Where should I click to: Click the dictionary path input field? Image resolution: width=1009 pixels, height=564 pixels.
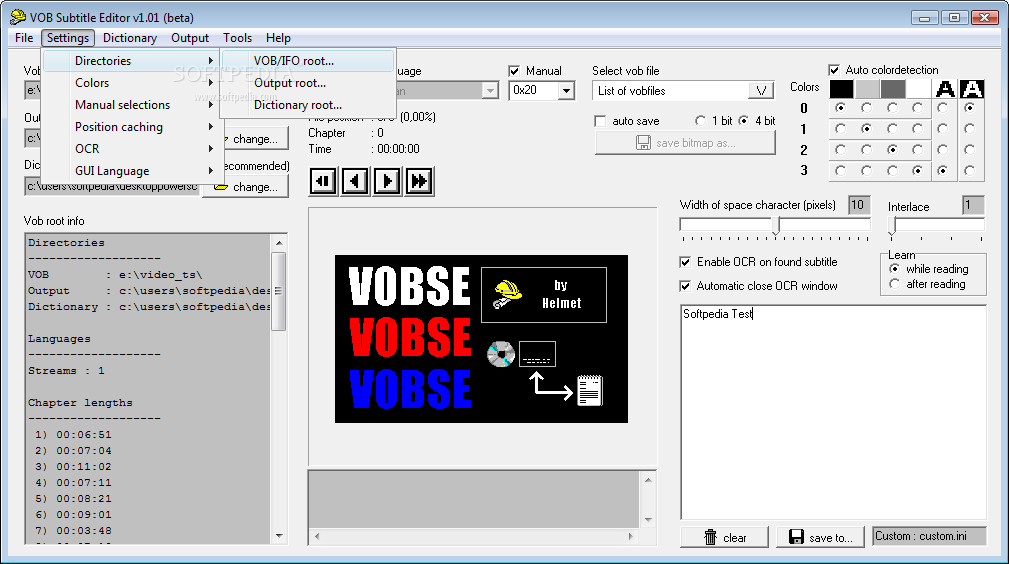click(113, 187)
